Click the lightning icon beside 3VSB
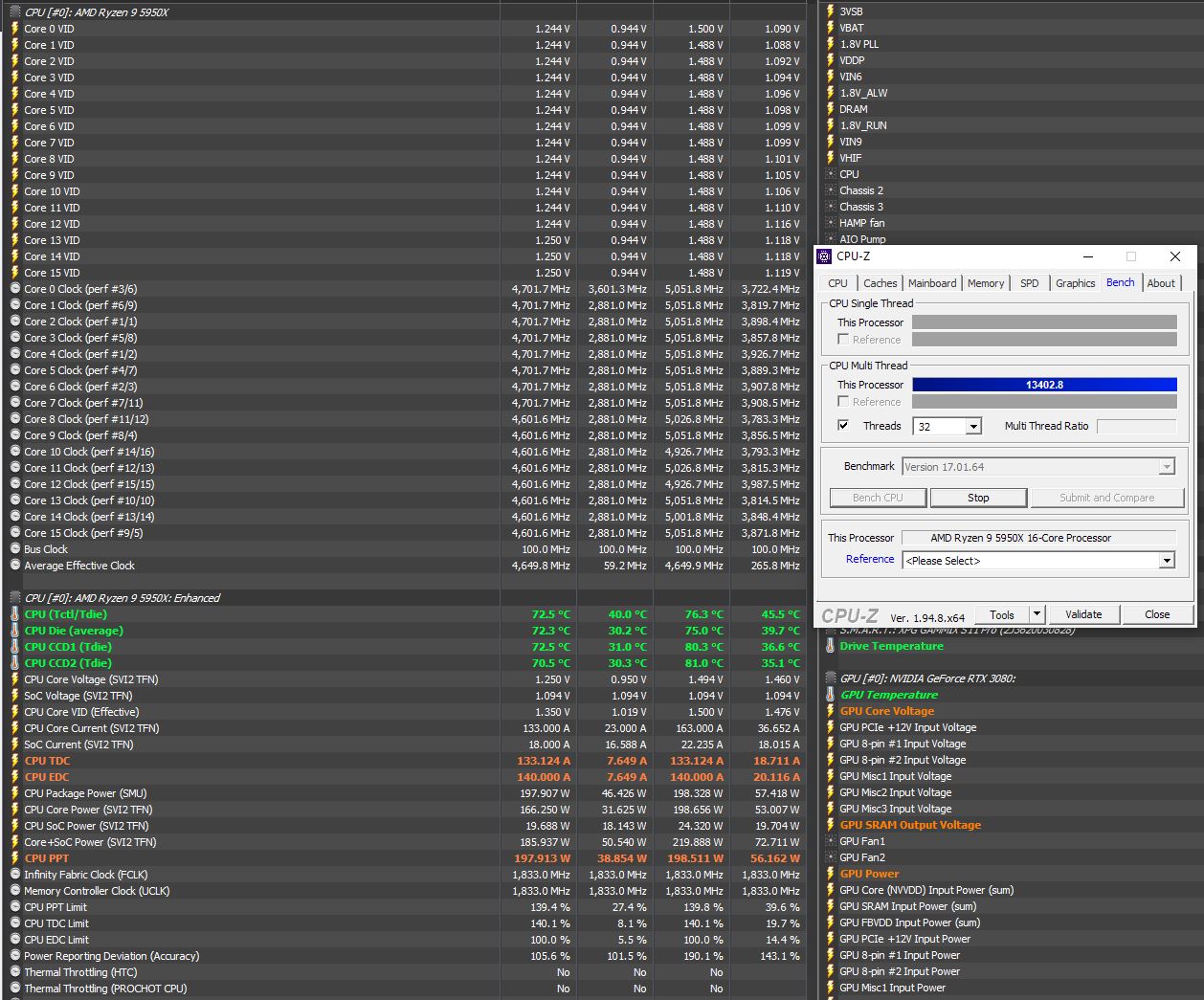 (x=830, y=11)
